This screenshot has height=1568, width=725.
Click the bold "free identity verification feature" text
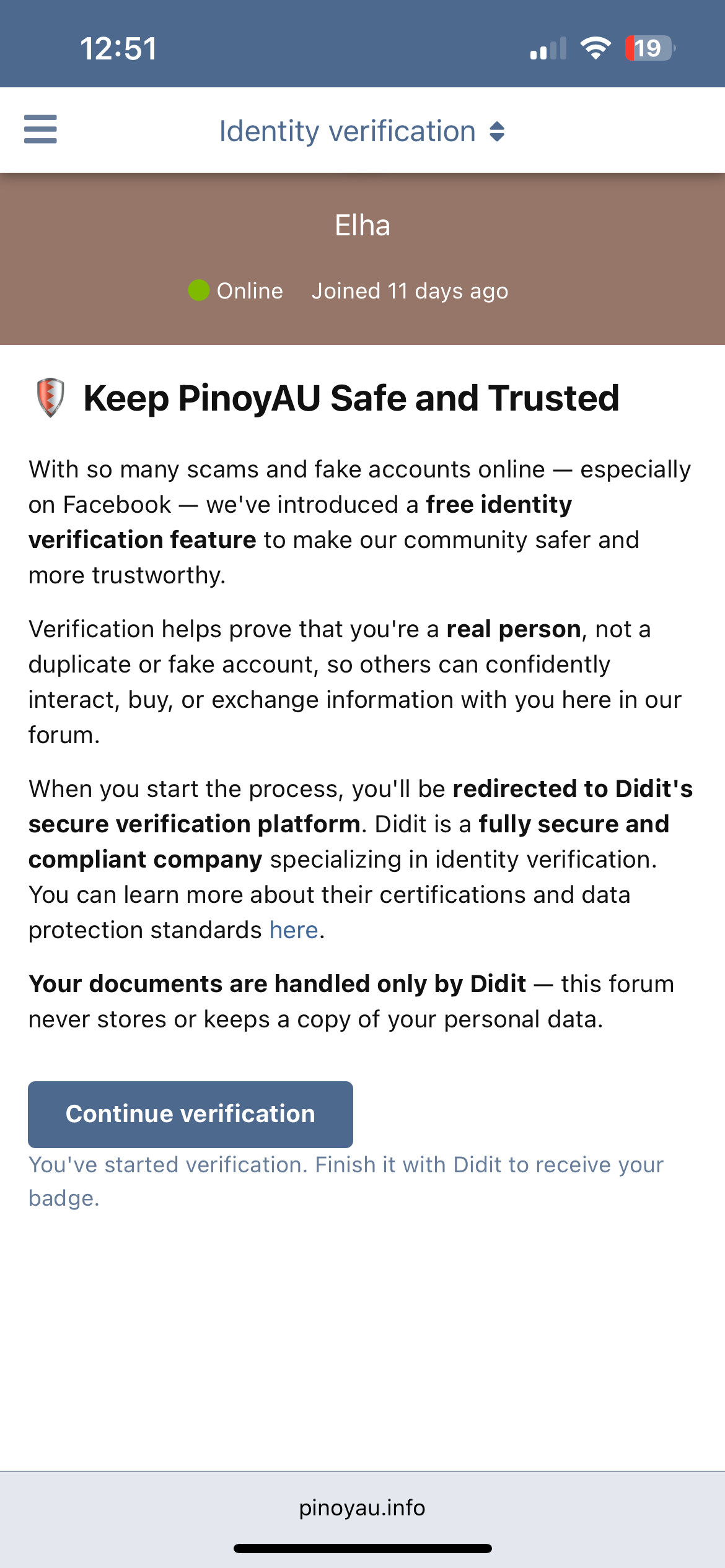point(499,505)
